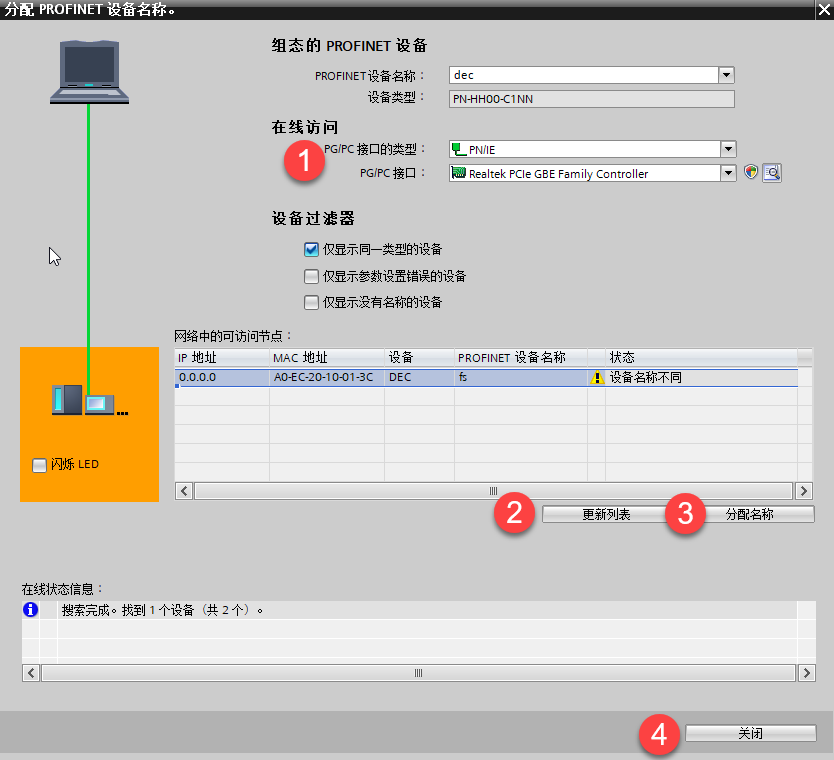Image resolution: width=834 pixels, height=760 pixels.
Task: Enable show only devices without names checkbox
Action: click(x=311, y=303)
